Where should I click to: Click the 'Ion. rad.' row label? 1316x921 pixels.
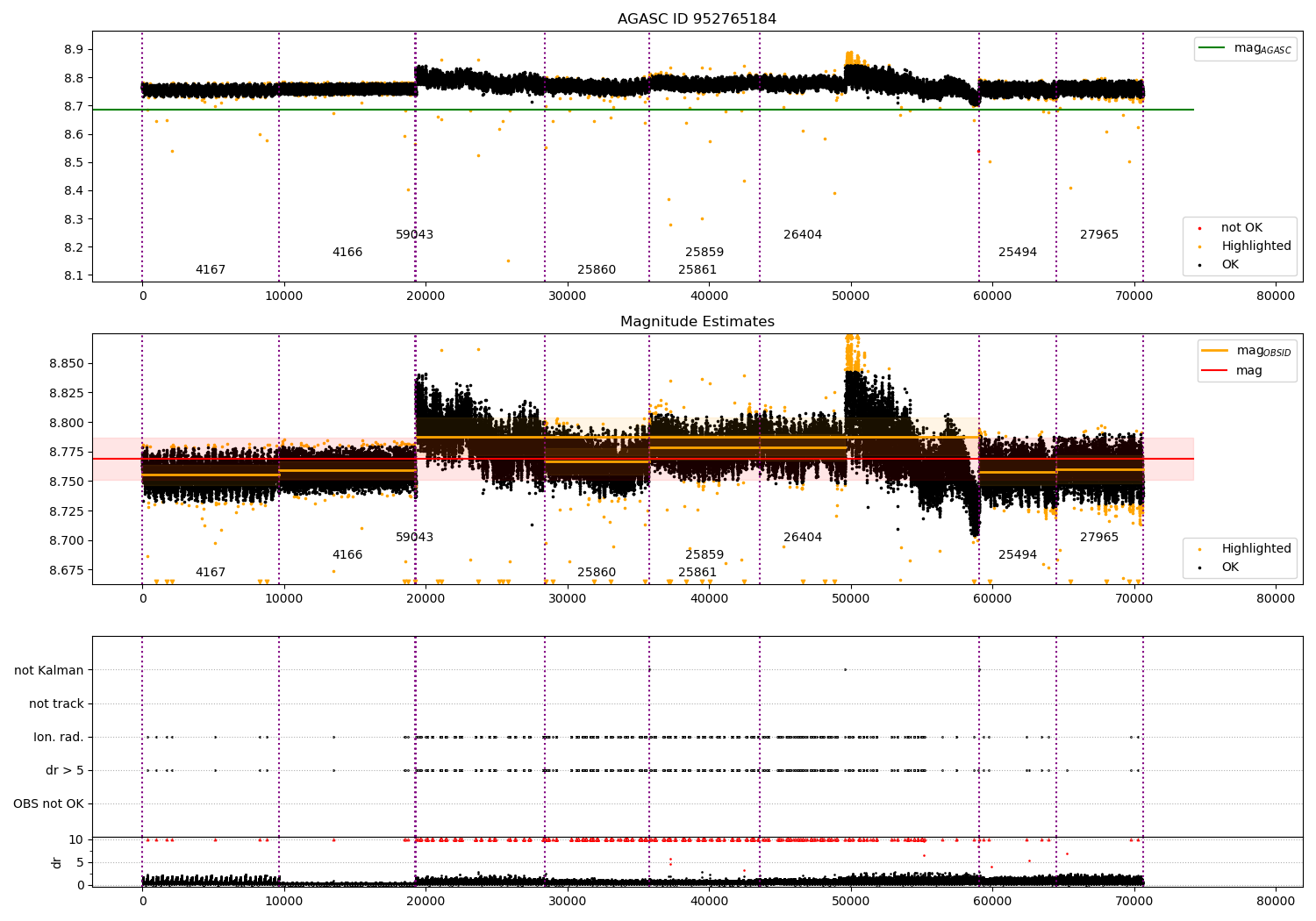click(59, 738)
